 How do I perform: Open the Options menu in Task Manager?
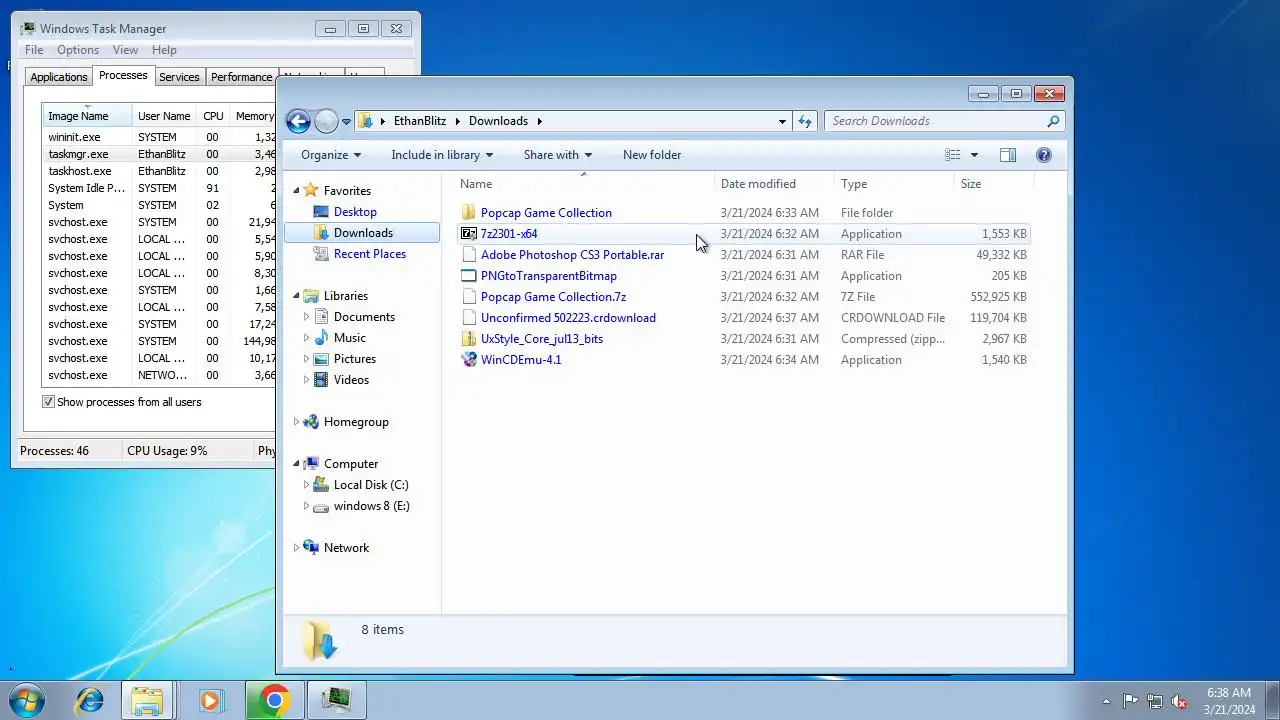click(x=78, y=50)
